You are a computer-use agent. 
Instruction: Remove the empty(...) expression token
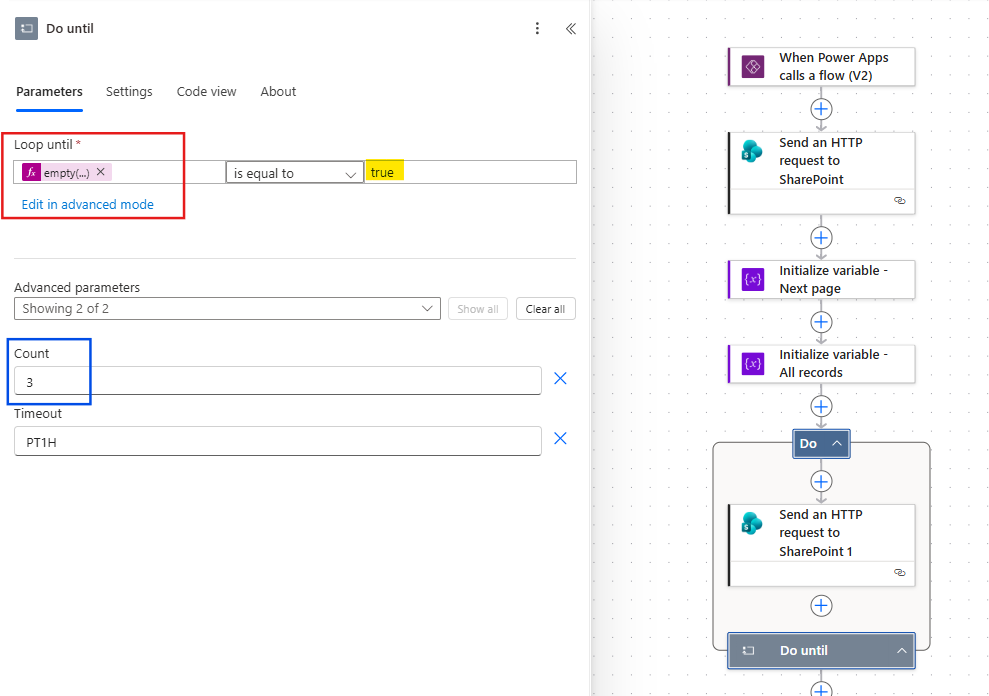tap(101, 172)
